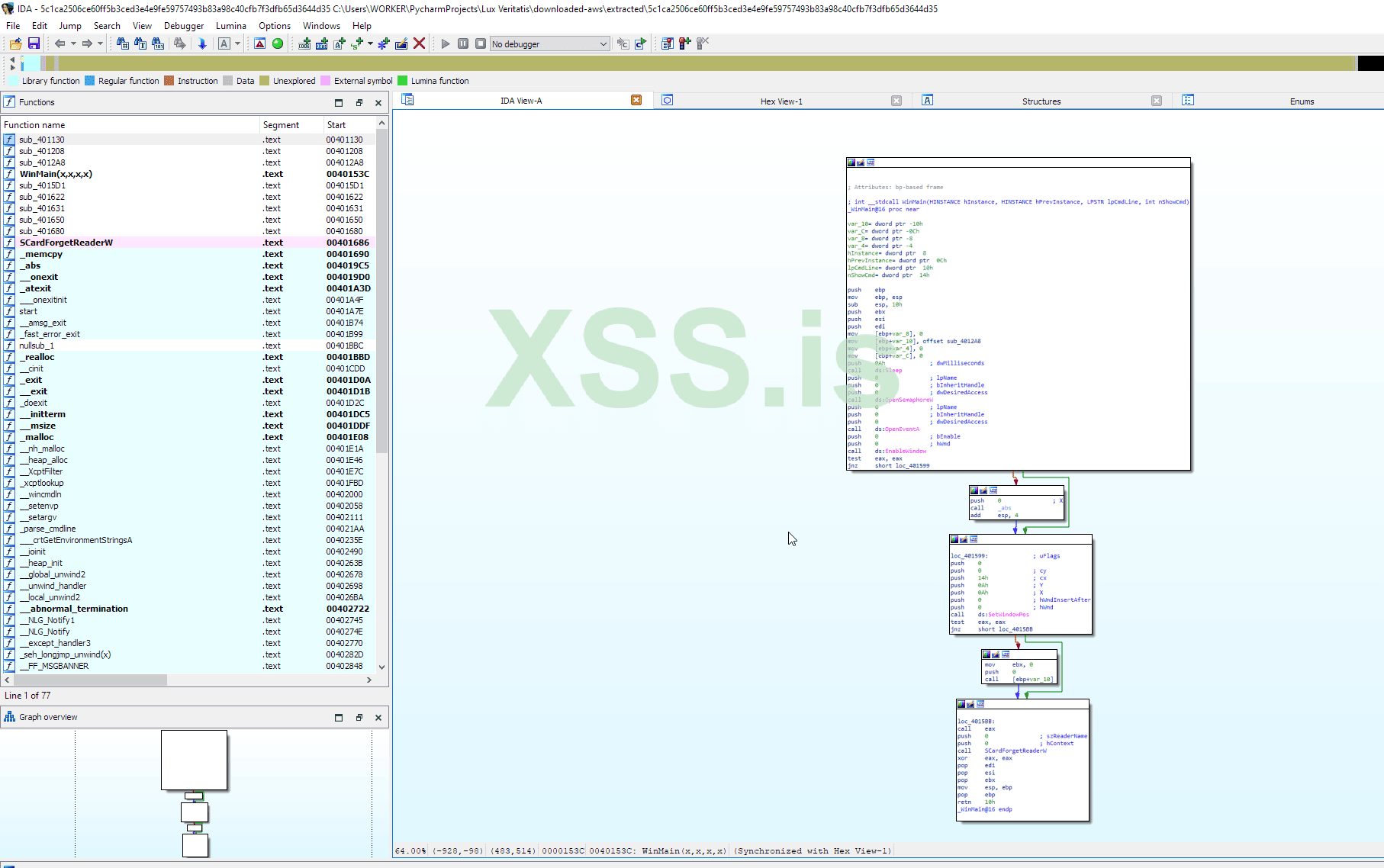The image size is (1384, 868).
Task: Expand the forward-navigation history dropdown arrow
Action: click(x=100, y=43)
